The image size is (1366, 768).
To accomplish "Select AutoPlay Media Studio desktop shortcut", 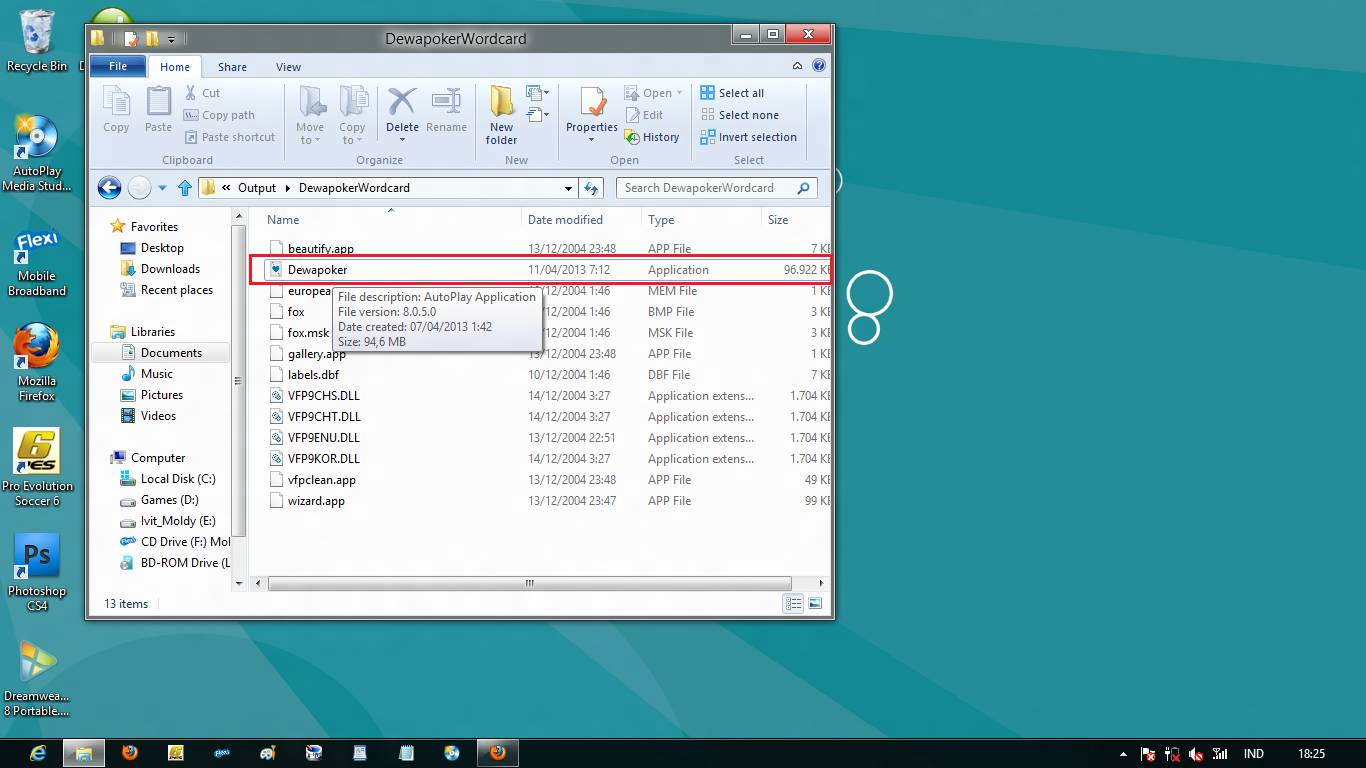I will (x=37, y=153).
